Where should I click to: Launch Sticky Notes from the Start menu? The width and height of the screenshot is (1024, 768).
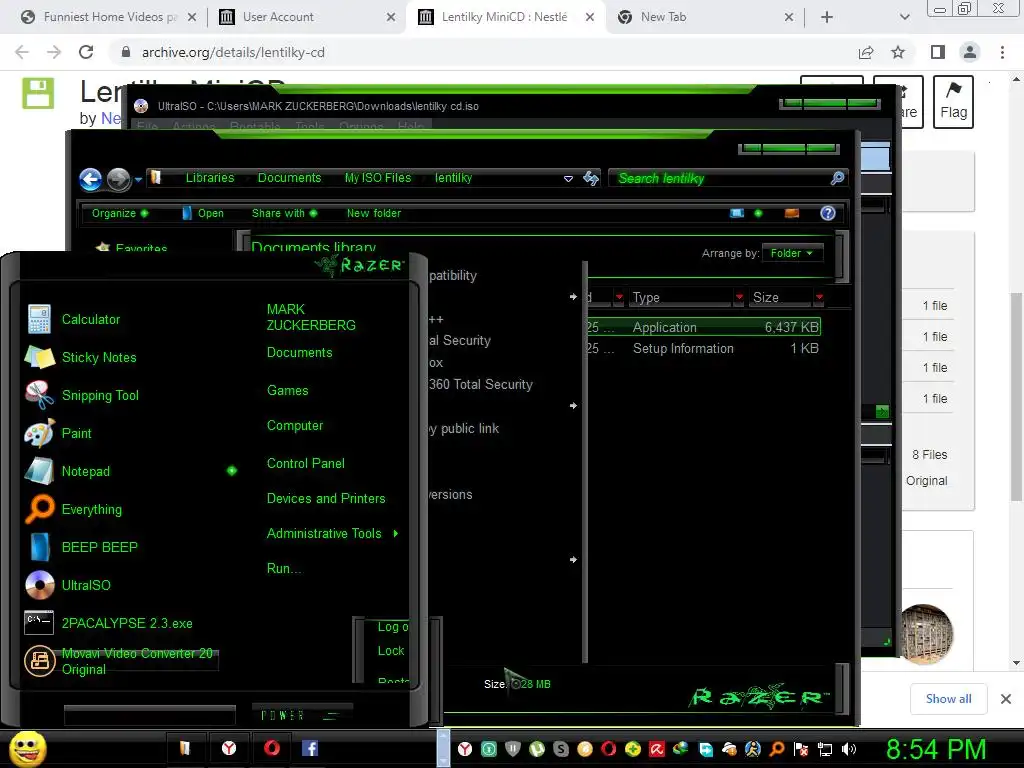(x=98, y=357)
